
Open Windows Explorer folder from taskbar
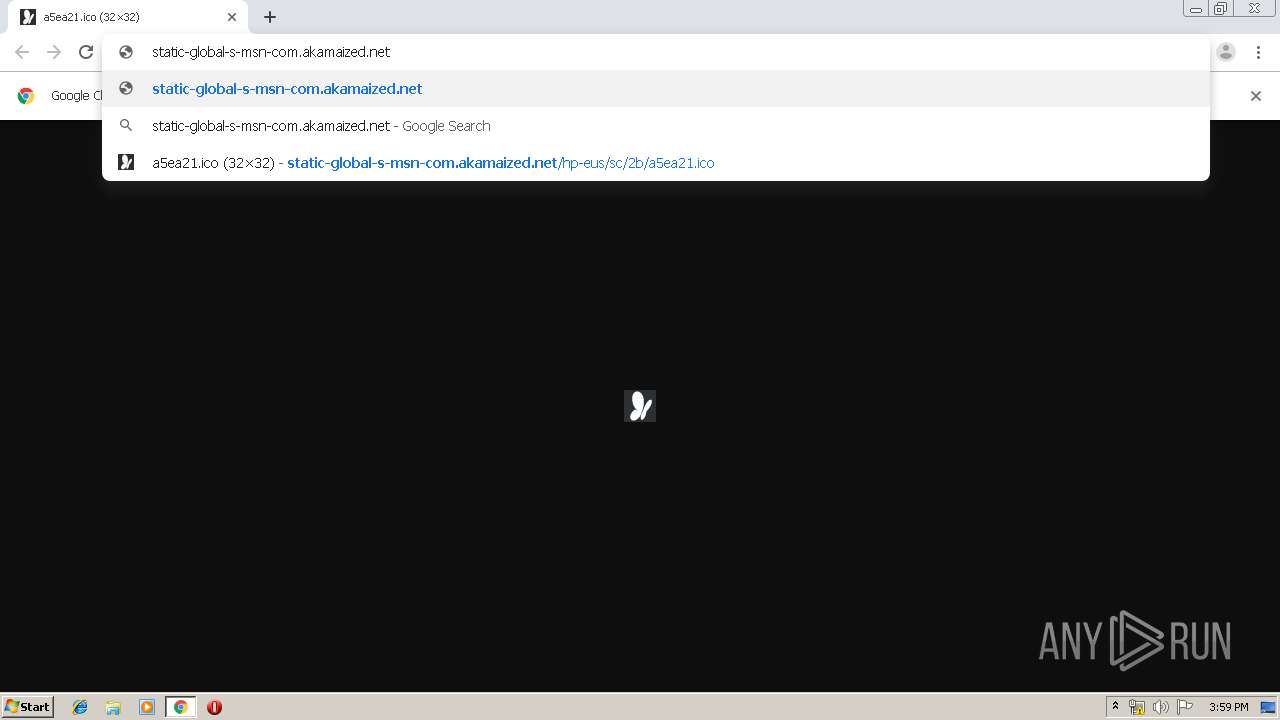click(113, 707)
